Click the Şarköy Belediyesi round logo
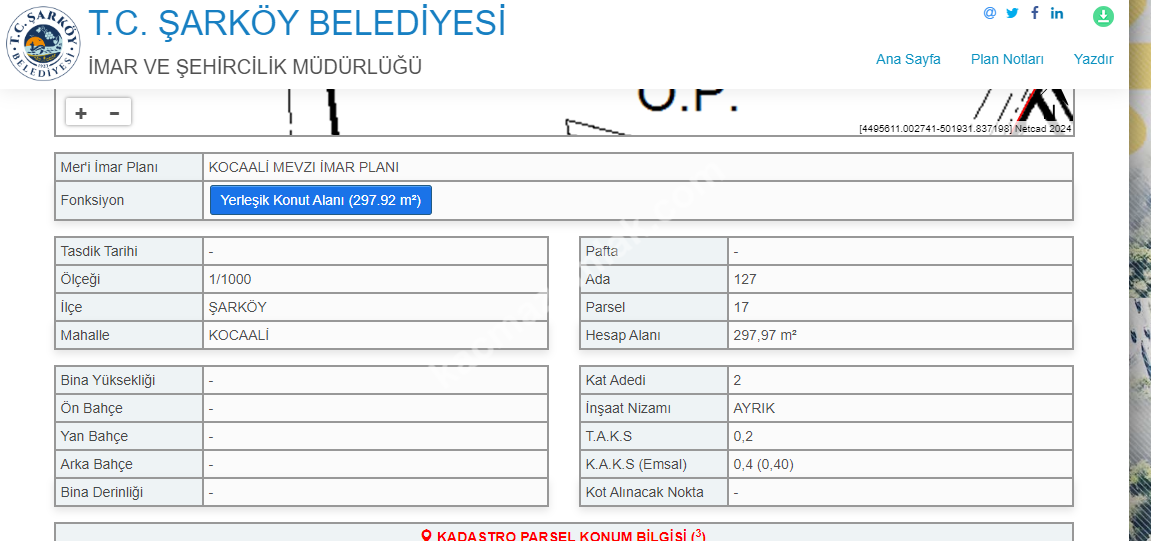The width and height of the screenshot is (1151, 541). click(x=44, y=44)
